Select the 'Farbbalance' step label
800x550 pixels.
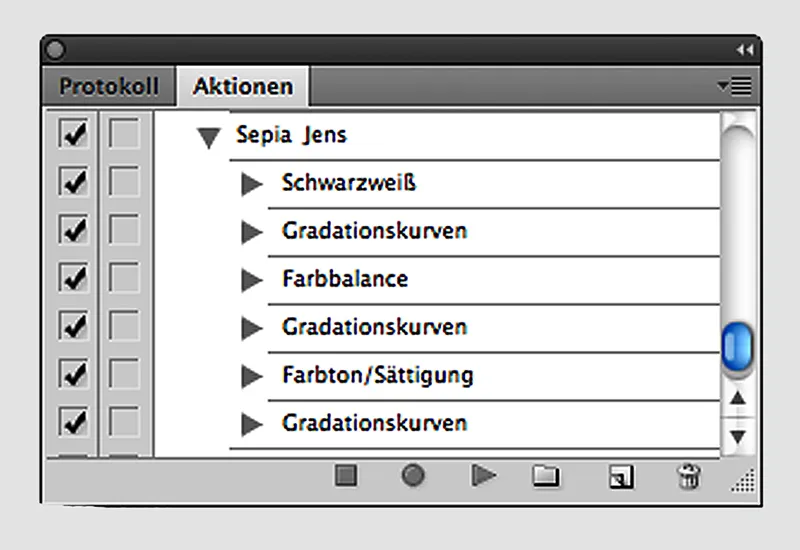345,279
